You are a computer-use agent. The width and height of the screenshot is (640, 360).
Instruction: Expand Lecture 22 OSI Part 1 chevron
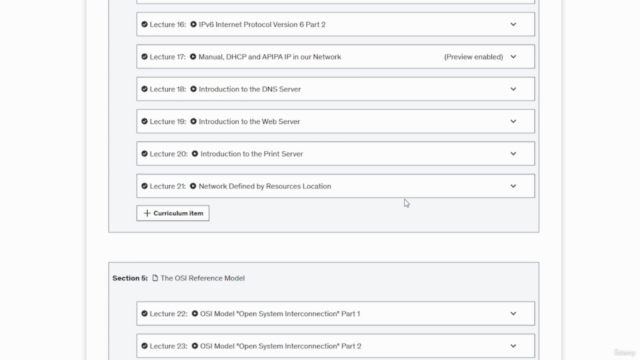(513, 313)
